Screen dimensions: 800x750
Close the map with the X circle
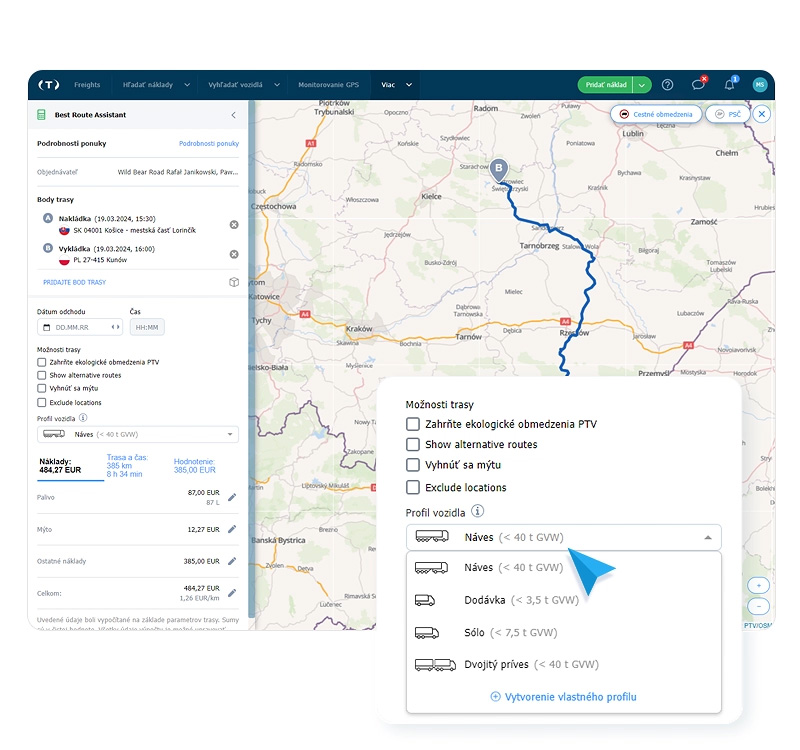(762, 114)
